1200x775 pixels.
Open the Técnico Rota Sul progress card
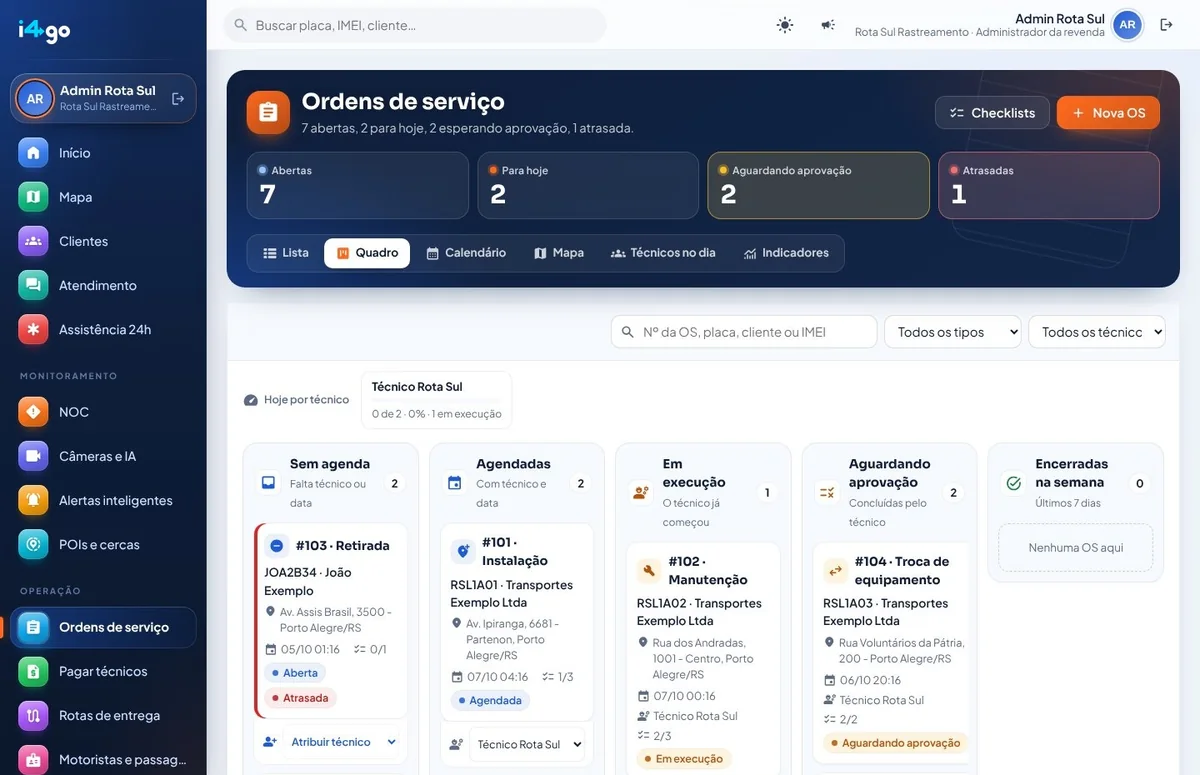(x=436, y=400)
